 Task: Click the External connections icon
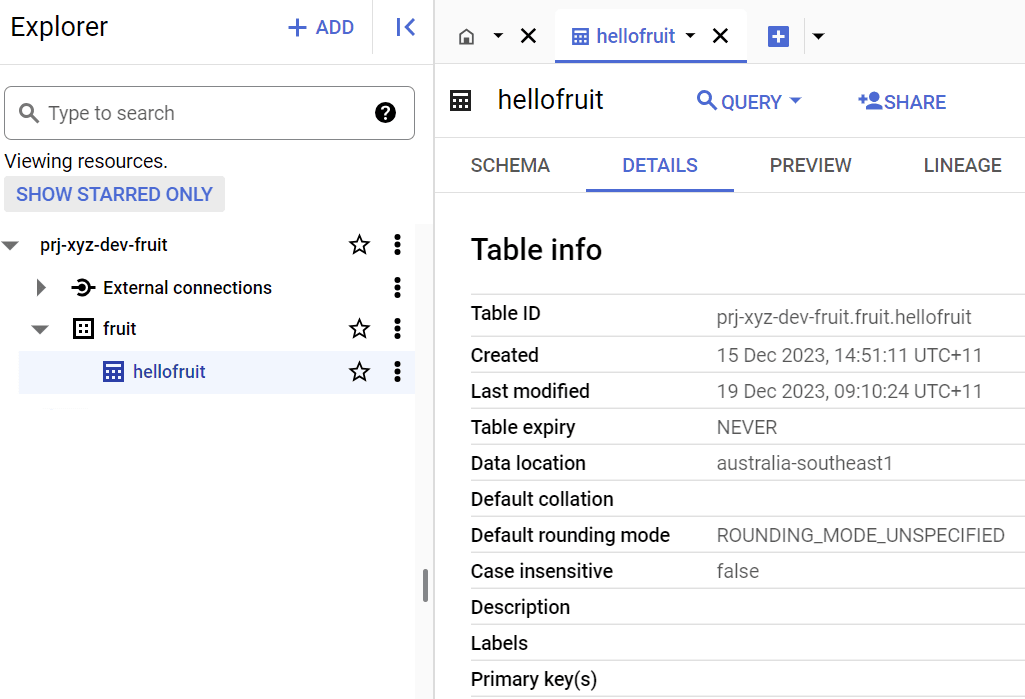(83, 288)
